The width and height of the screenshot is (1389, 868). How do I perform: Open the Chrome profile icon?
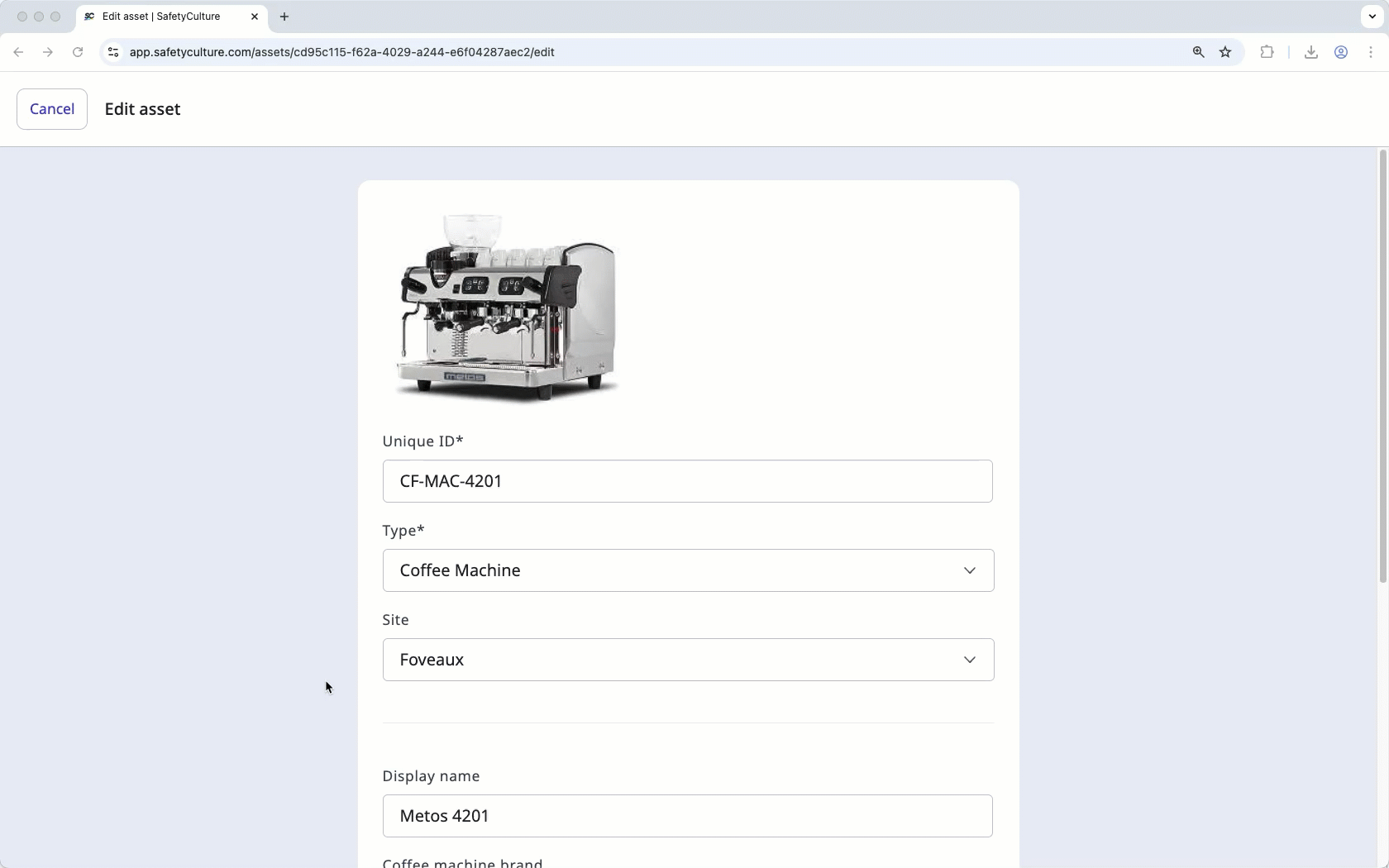tap(1341, 52)
